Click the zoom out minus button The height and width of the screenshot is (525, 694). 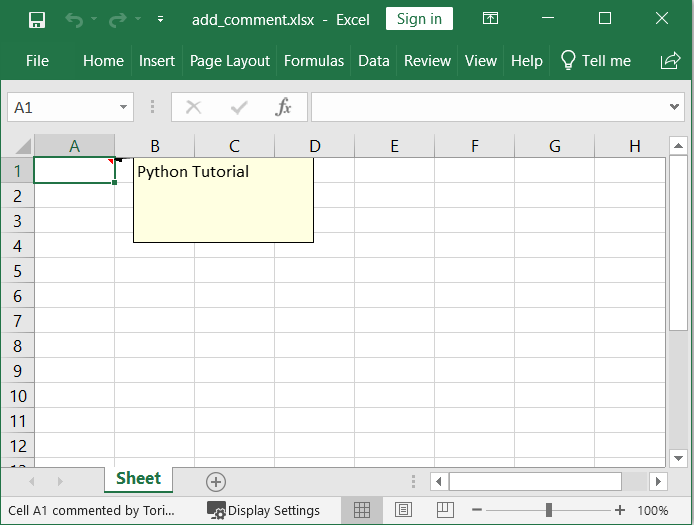[477, 510]
